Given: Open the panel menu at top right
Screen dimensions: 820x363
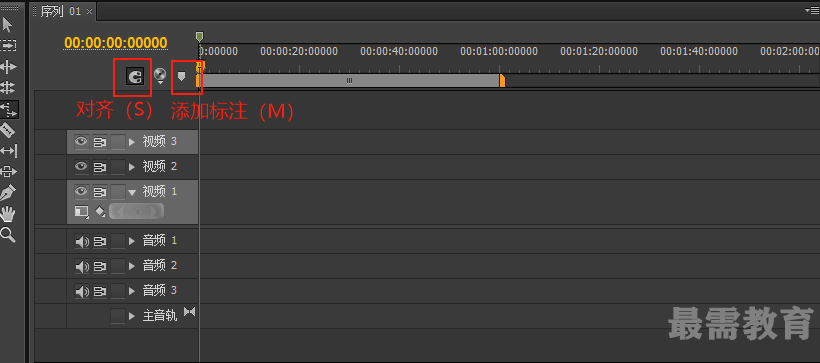Looking at the screenshot, I should click(x=815, y=10).
